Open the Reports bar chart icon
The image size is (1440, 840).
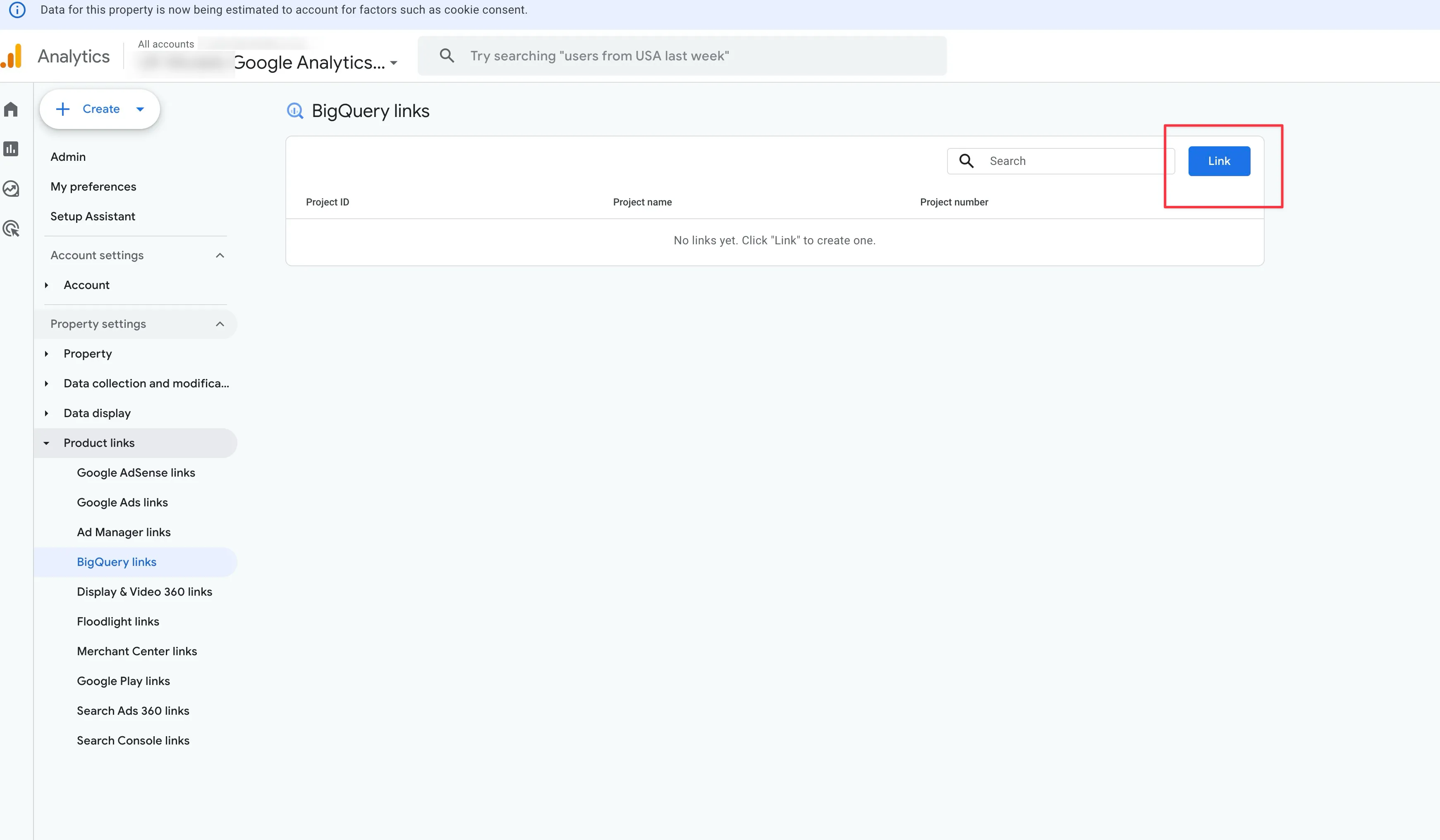11,149
